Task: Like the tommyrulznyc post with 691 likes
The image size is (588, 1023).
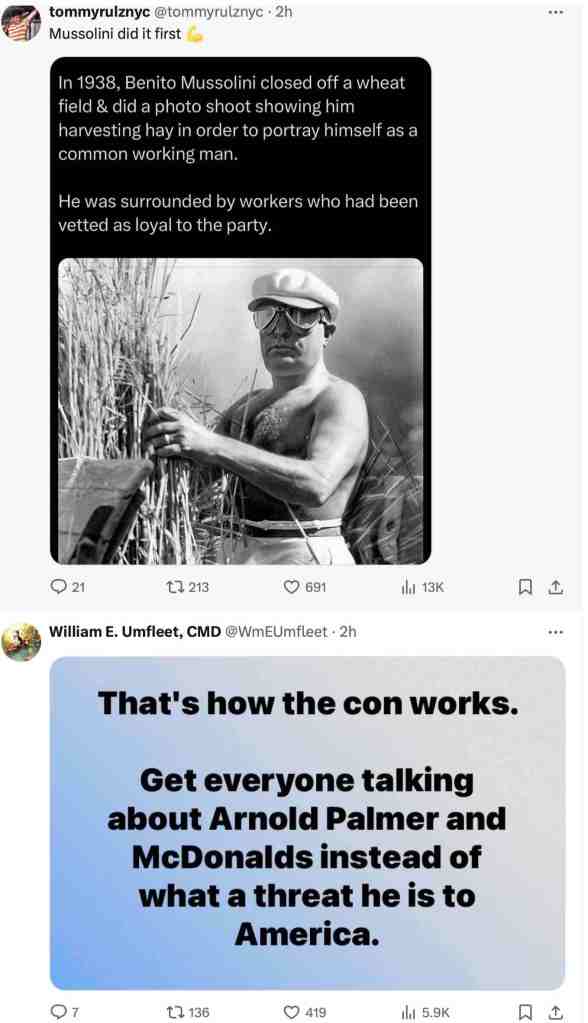Action: [305, 587]
